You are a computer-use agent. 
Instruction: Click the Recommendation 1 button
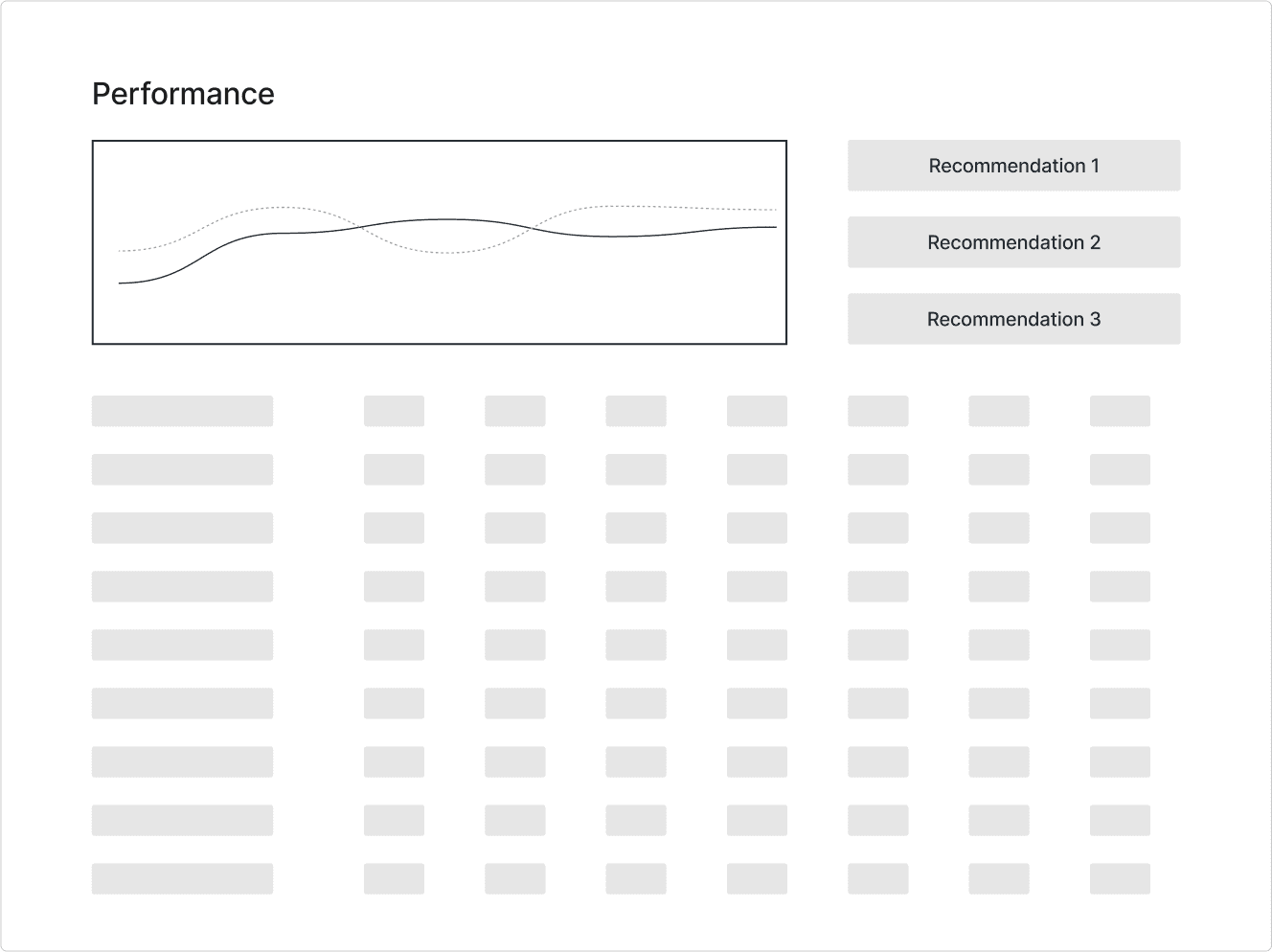point(1013,166)
